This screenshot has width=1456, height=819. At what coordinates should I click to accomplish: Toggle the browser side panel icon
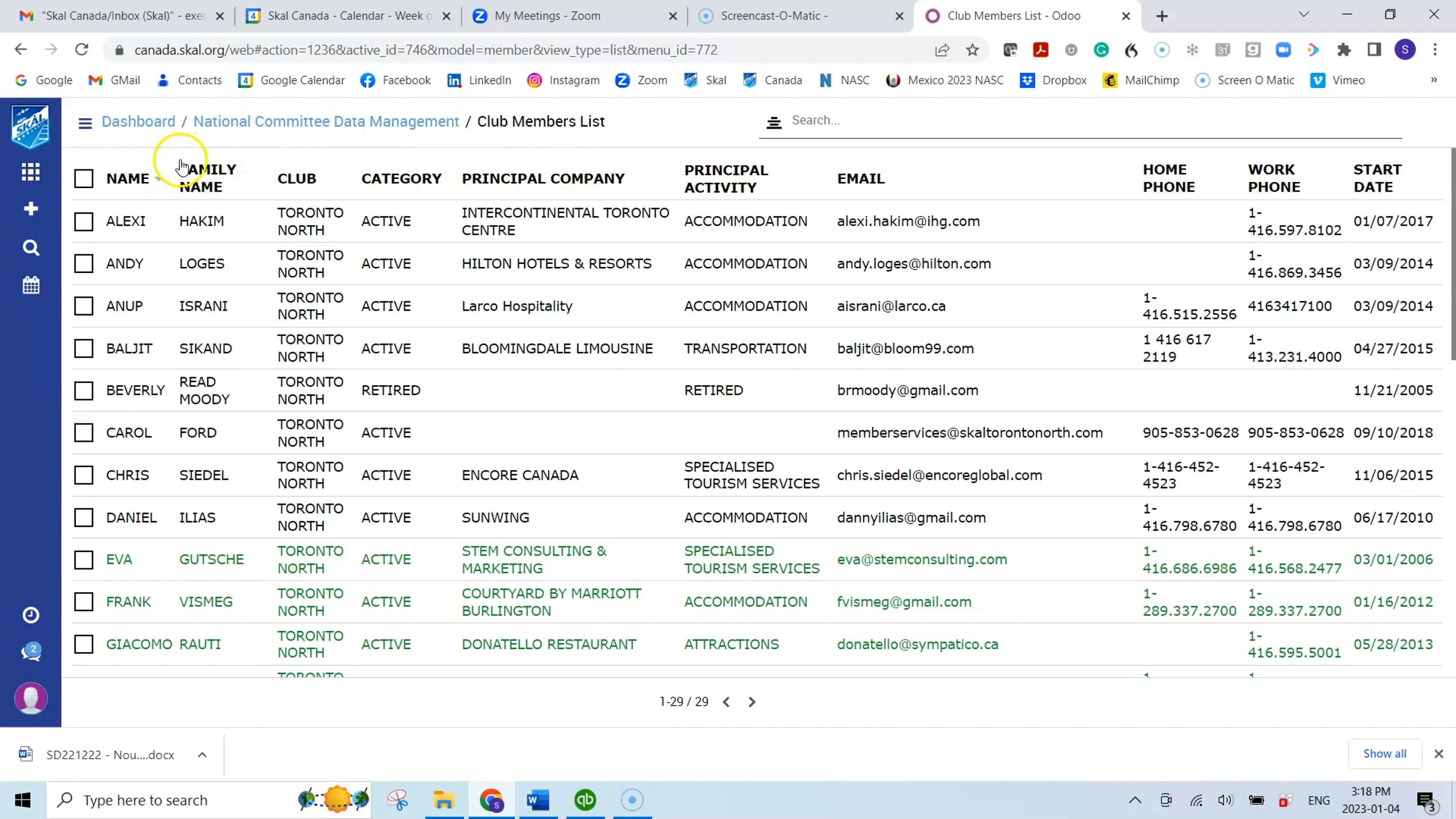1374,50
